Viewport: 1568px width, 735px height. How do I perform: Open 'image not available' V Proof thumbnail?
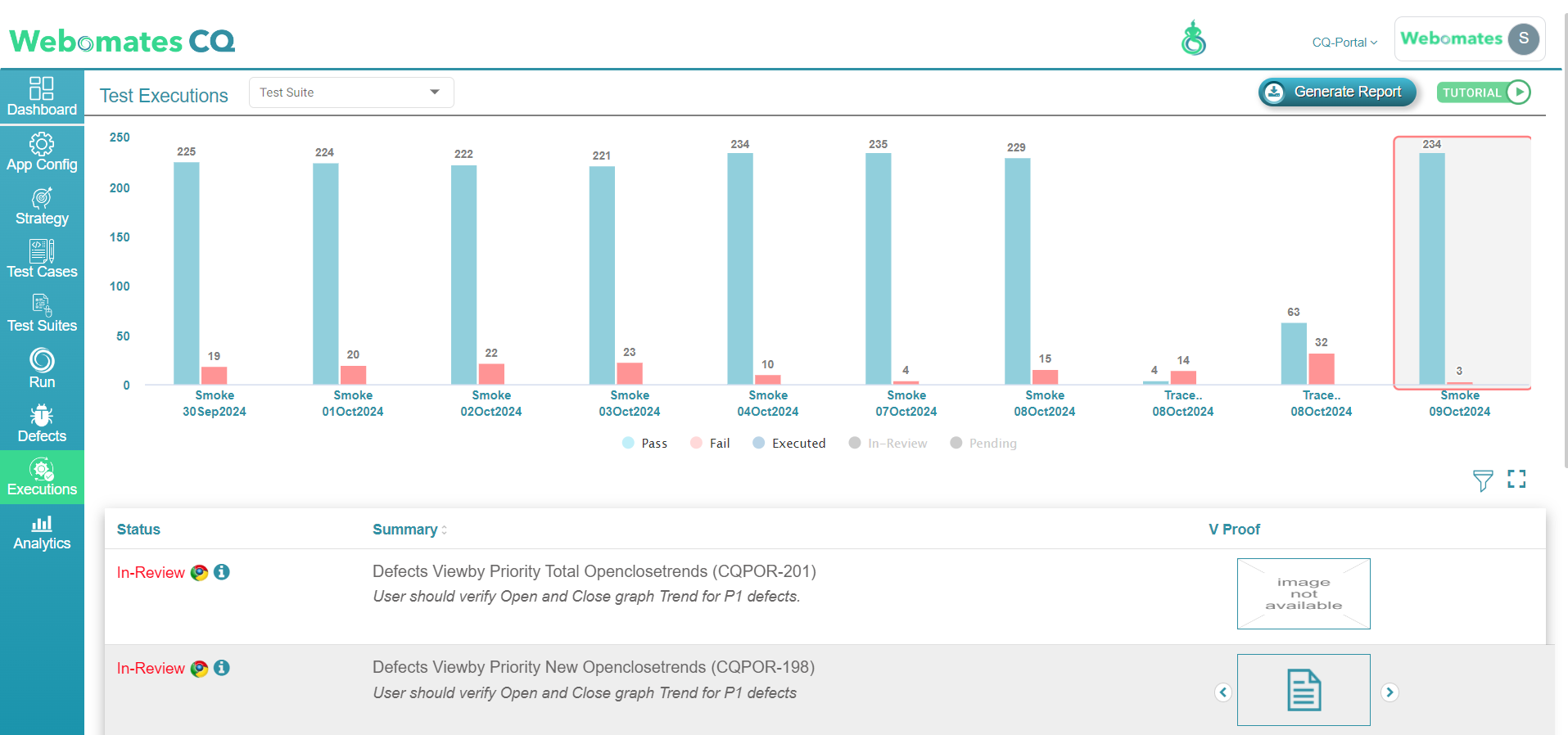click(x=1304, y=593)
